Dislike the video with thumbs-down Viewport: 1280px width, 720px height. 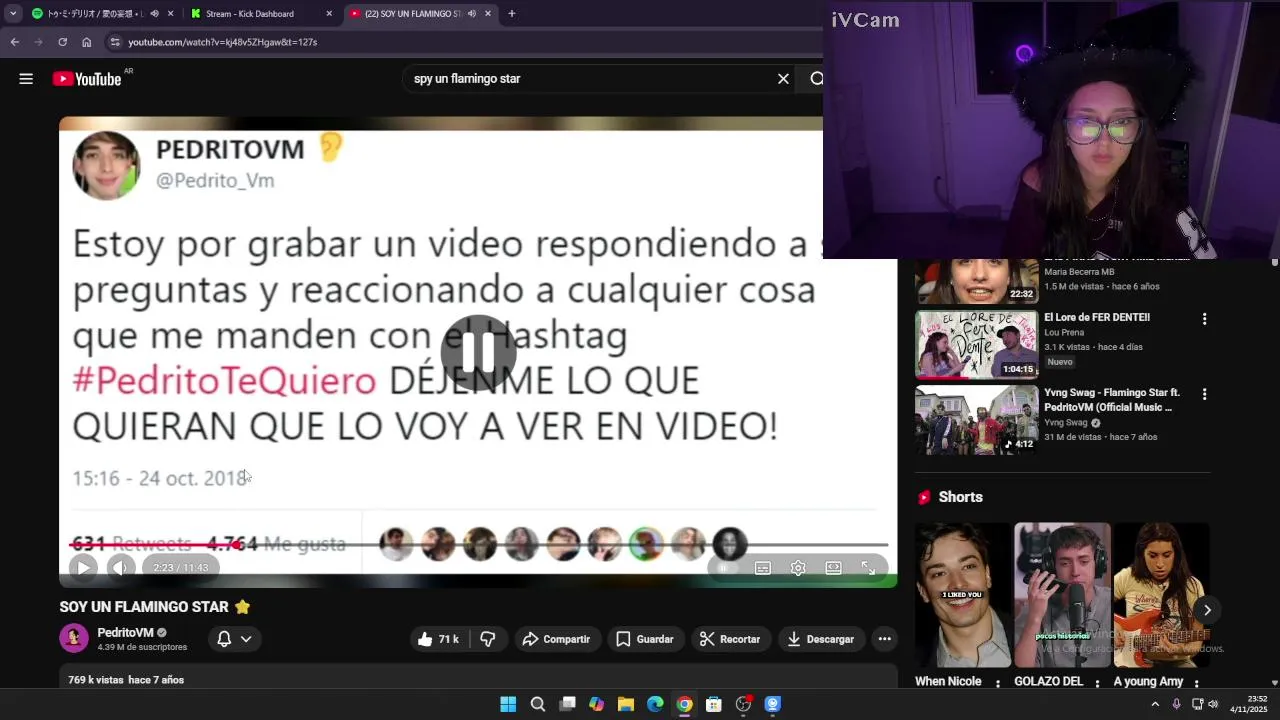[x=487, y=639]
